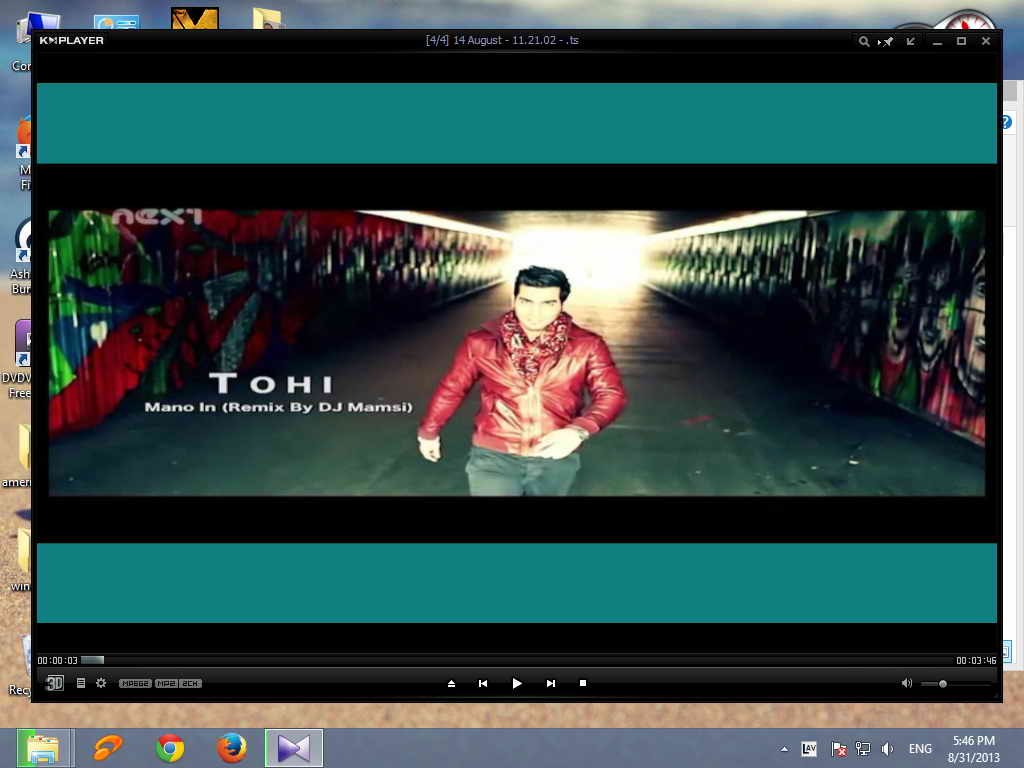This screenshot has height=768, width=1024.
Task: Click the MPEG2 video codec badge
Action: 135,683
